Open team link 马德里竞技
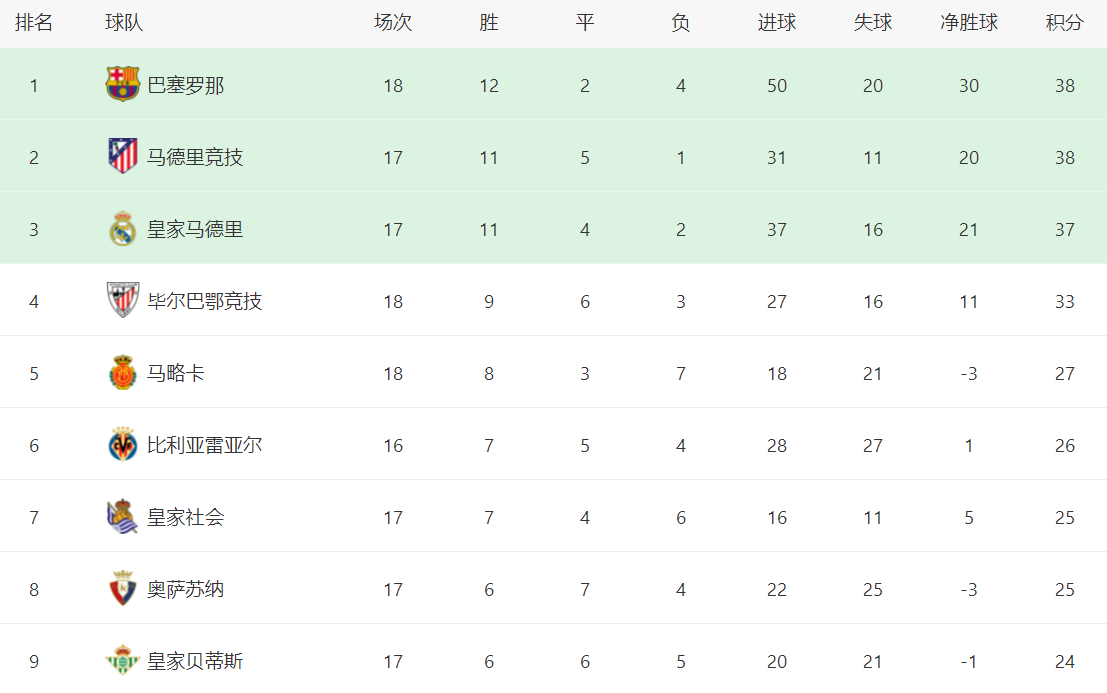The width and height of the screenshot is (1107, 693). 195,157
